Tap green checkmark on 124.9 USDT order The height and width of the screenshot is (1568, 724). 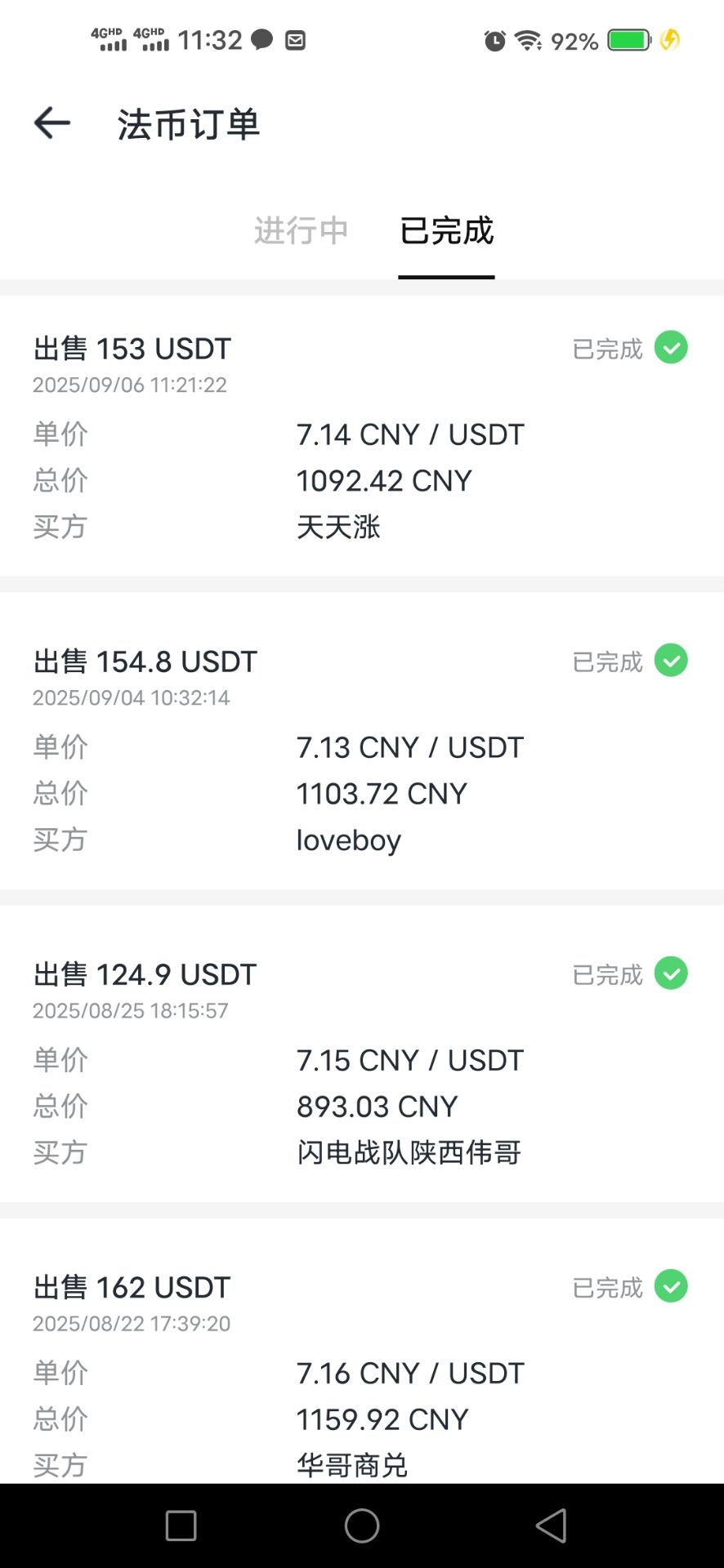tap(671, 973)
